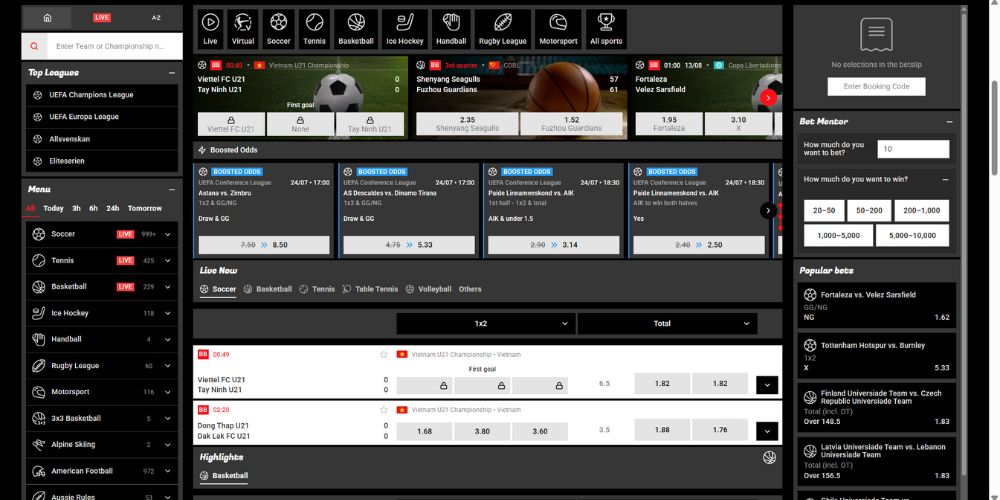The height and width of the screenshot is (500, 1000).
Task: Select the Ice Hockey icon in top bar
Action: point(405,29)
